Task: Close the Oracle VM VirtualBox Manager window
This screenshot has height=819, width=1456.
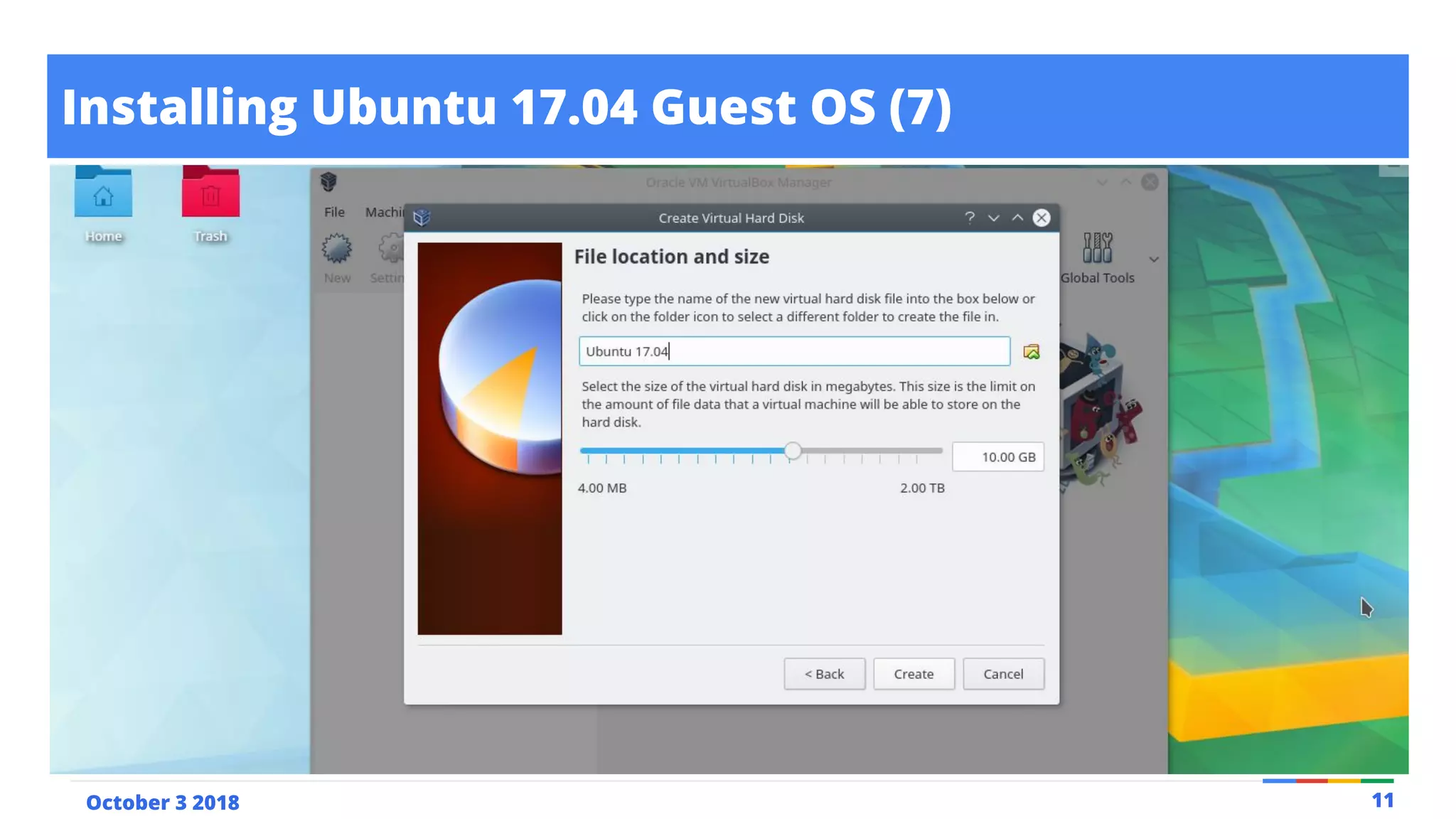Action: 1150,182
